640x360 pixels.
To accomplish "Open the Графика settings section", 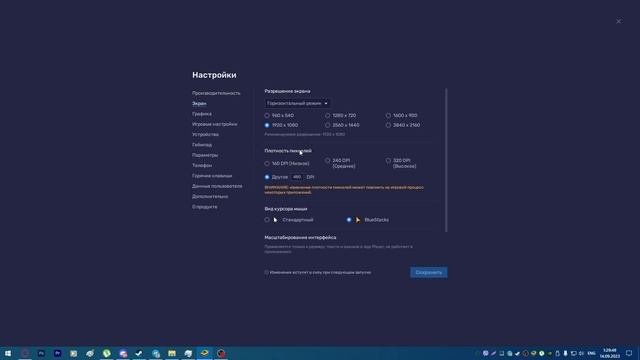I will (202, 114).
